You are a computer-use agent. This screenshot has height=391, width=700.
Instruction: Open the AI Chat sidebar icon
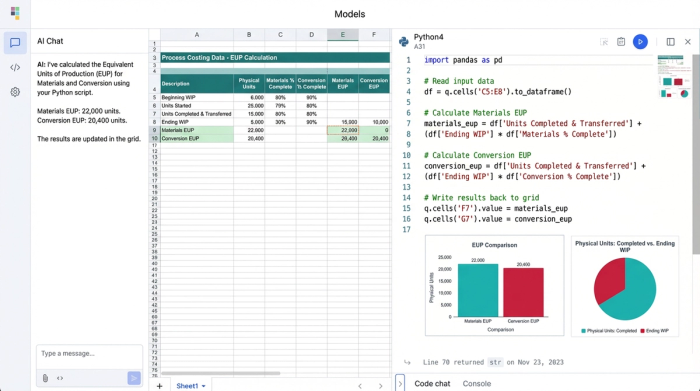[x=15, y=43]
